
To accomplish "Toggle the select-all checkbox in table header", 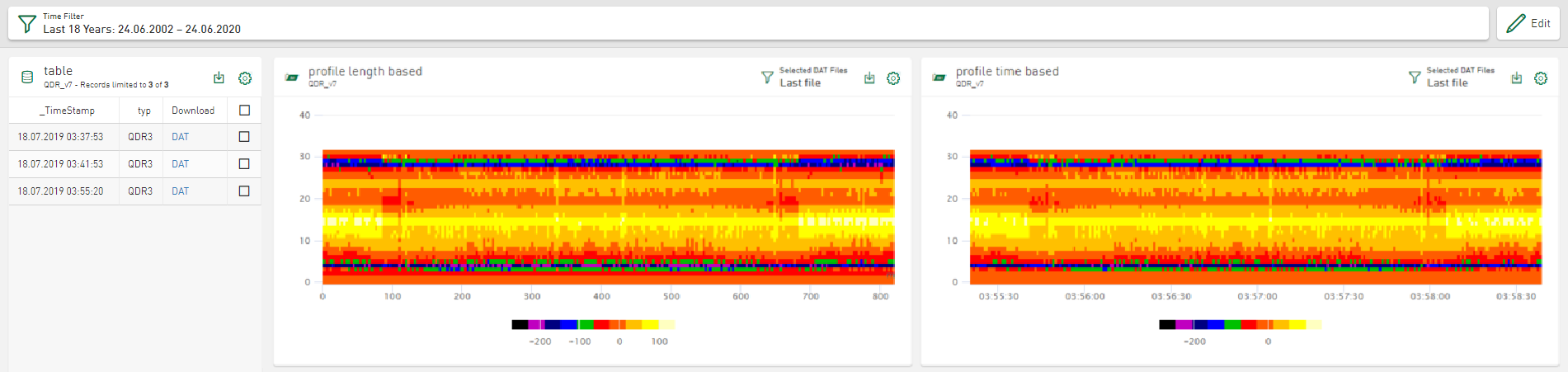I will point(244,111).
